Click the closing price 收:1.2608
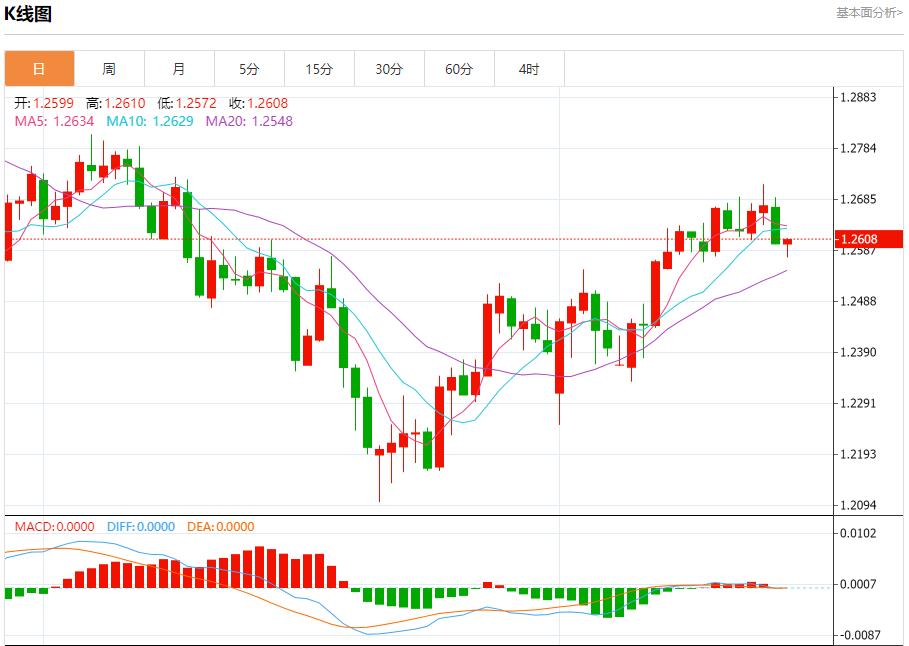 pyautogui.click(x=259, y=103)
